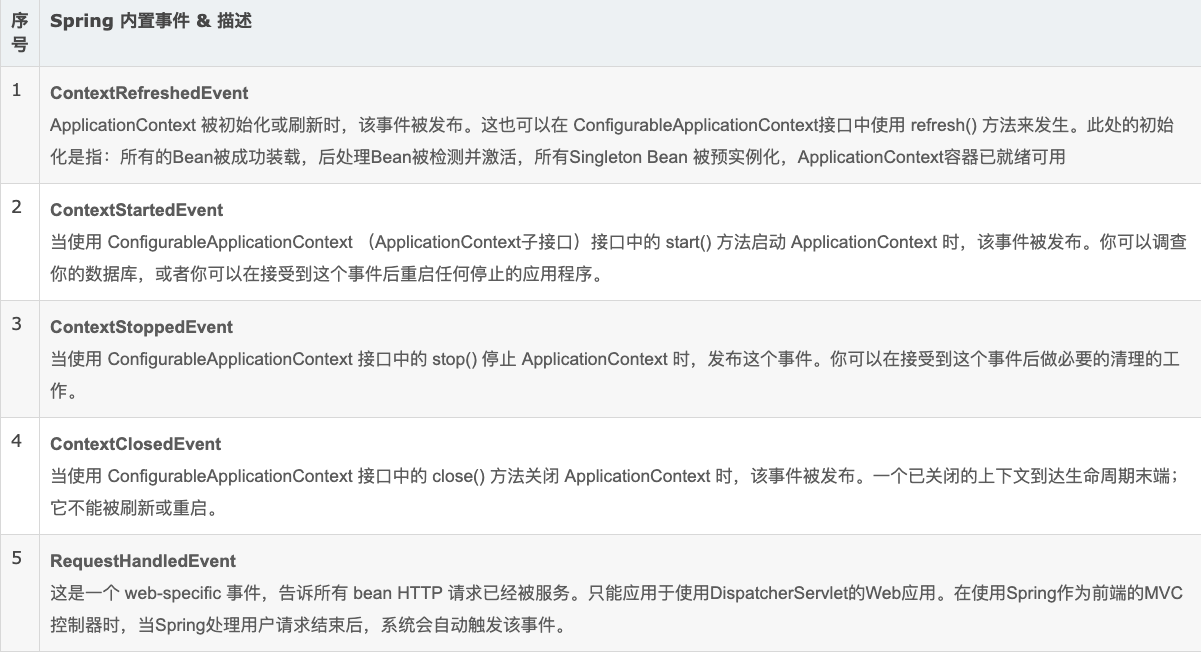Click row number 4 cell
This screenshot has height=652, width=1201.
[17, 442]
